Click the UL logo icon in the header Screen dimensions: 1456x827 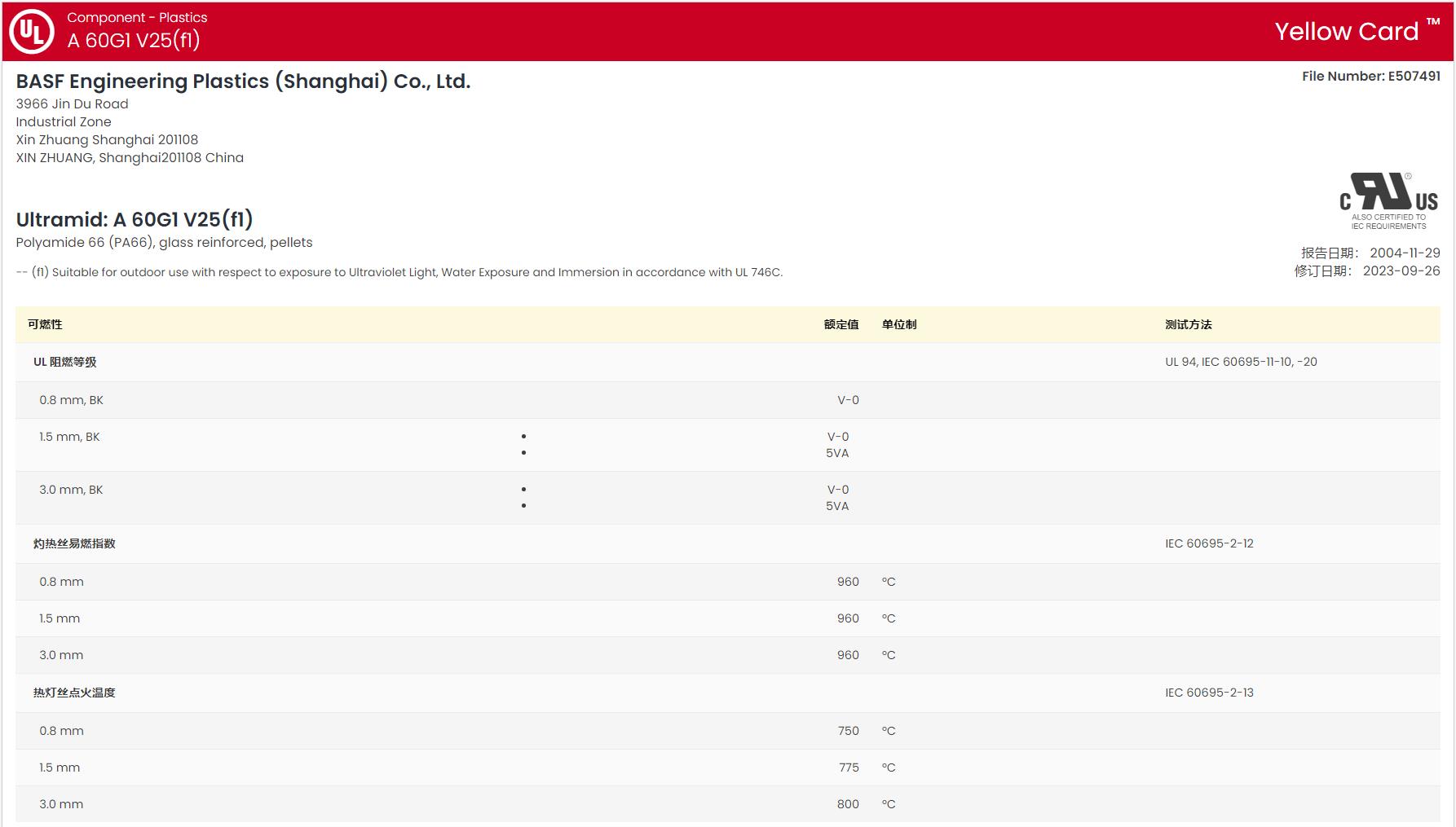pos(32,32)
